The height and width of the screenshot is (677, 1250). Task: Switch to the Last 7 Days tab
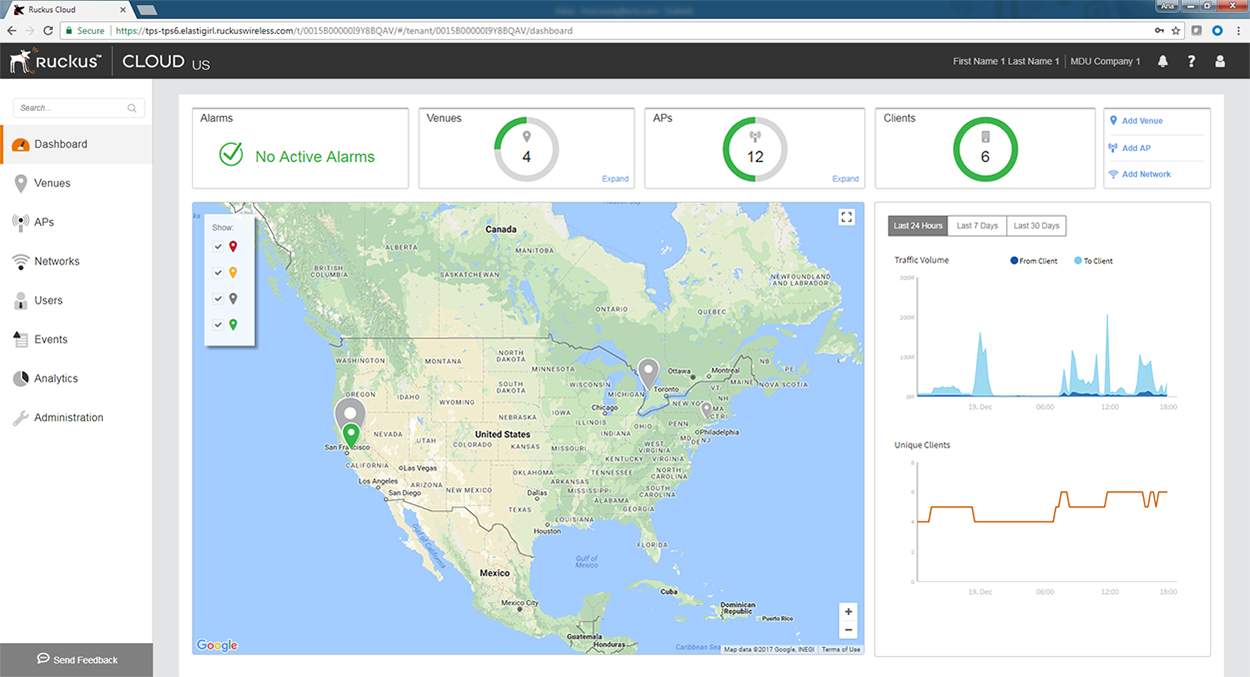tap(977, 226)
